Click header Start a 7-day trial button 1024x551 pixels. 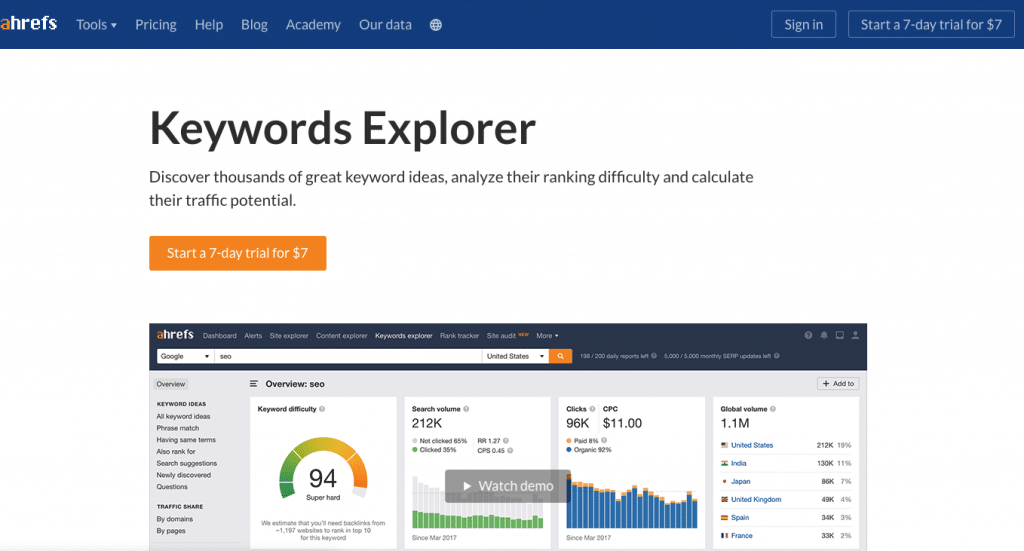931,24
